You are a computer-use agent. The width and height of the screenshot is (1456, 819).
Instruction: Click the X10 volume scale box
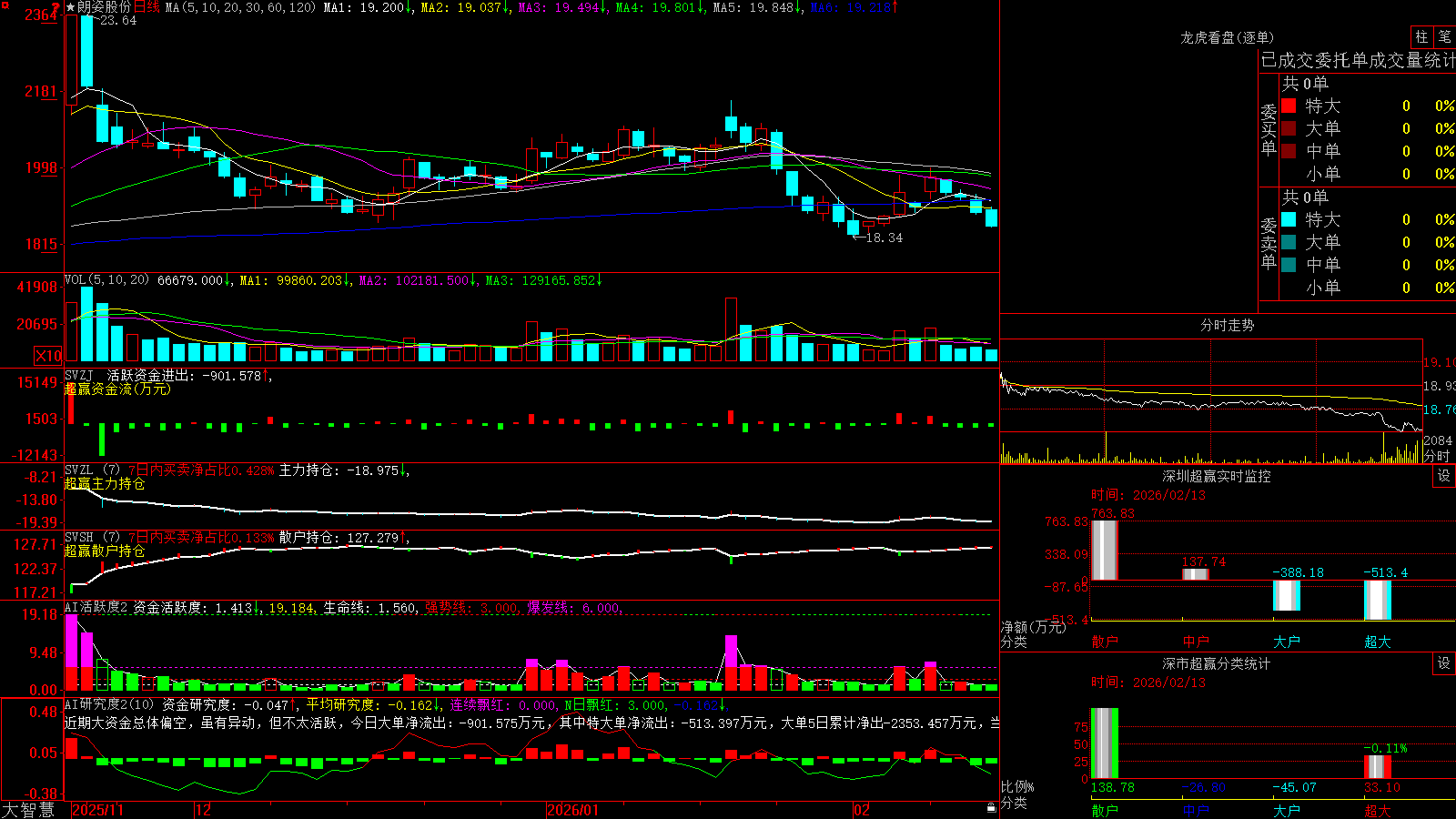[x=48, y=356]
